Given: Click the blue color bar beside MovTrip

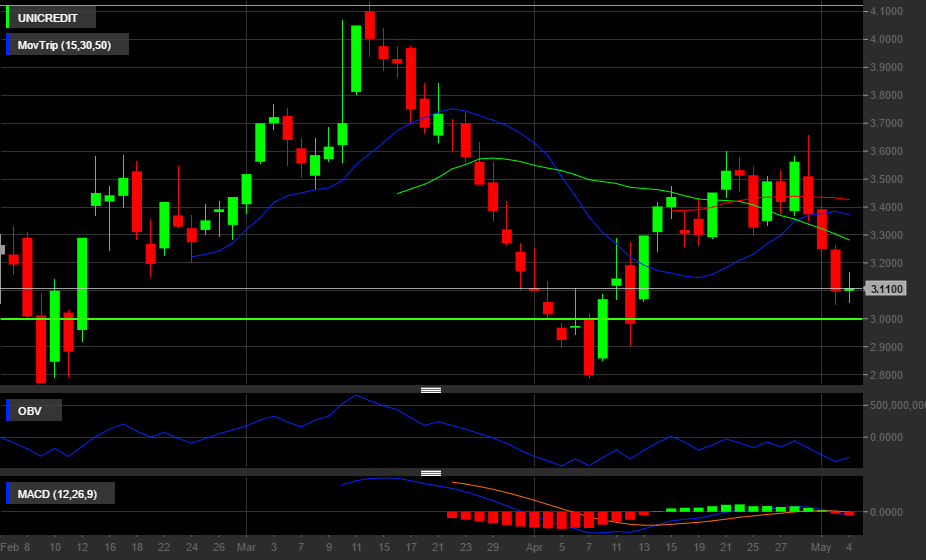Looking at the screenshot, I should point(9,45).
